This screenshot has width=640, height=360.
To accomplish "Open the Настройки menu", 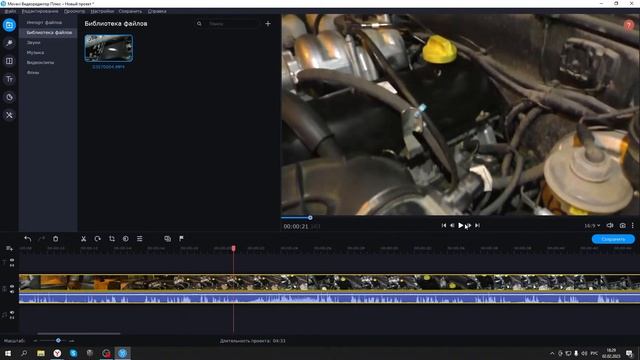I will pyautogui.click(x=102, y=11).
